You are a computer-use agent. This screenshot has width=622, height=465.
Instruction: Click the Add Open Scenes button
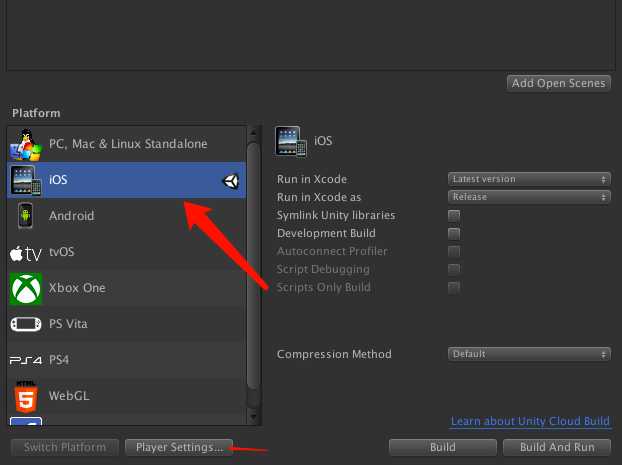tap(559, 83)
